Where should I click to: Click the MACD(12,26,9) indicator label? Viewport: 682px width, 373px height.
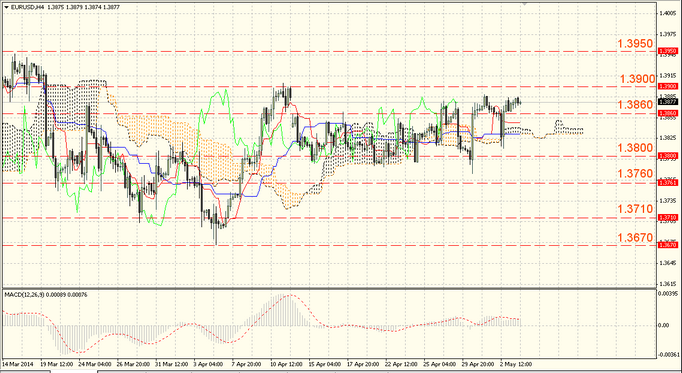[x=23, y=295]
